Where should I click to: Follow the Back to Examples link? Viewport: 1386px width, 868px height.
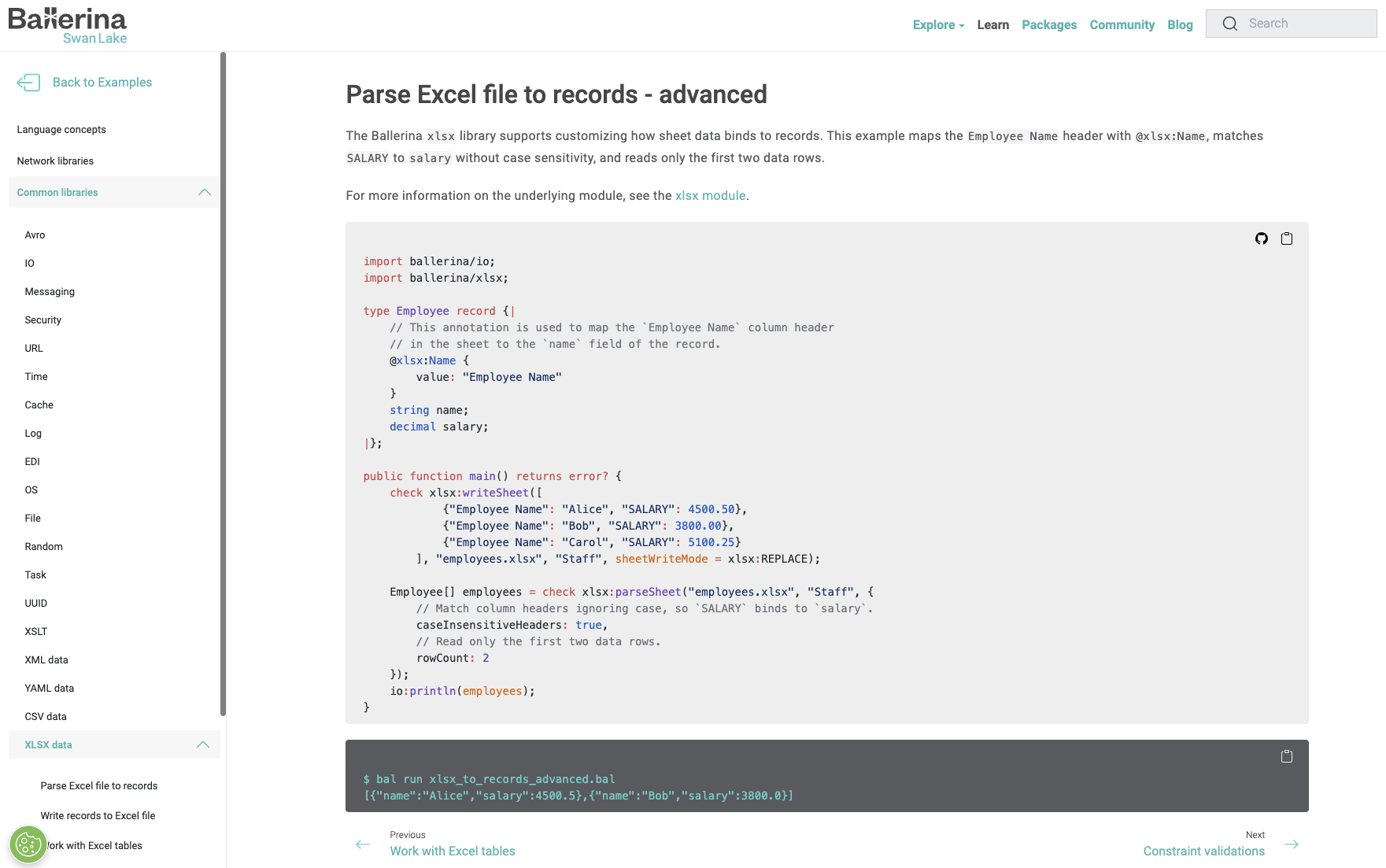(102, 83)
